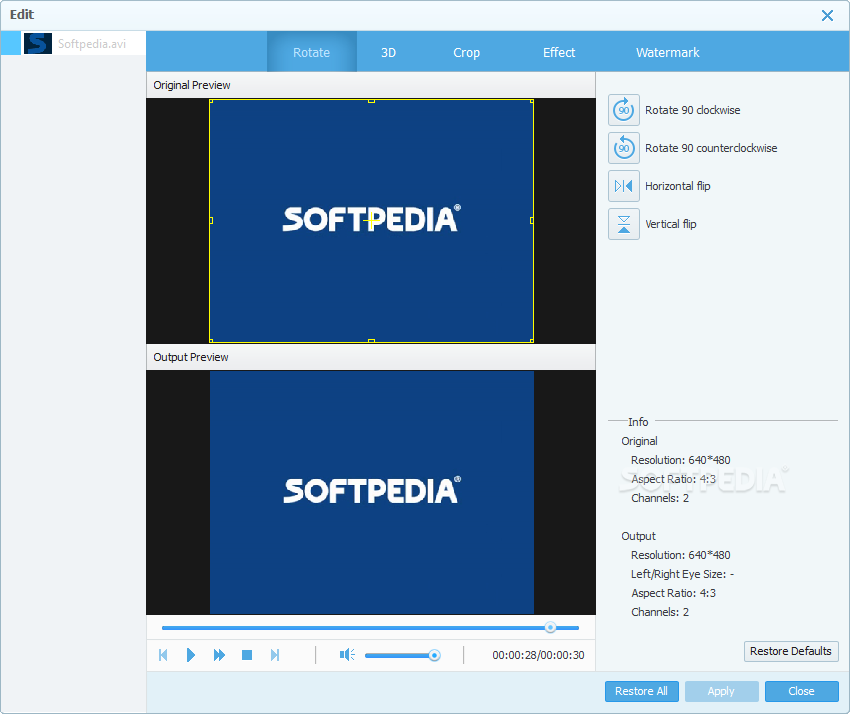Screen dimensions: 850x714
Task: Click the Apply button
Action: [721, 691]
